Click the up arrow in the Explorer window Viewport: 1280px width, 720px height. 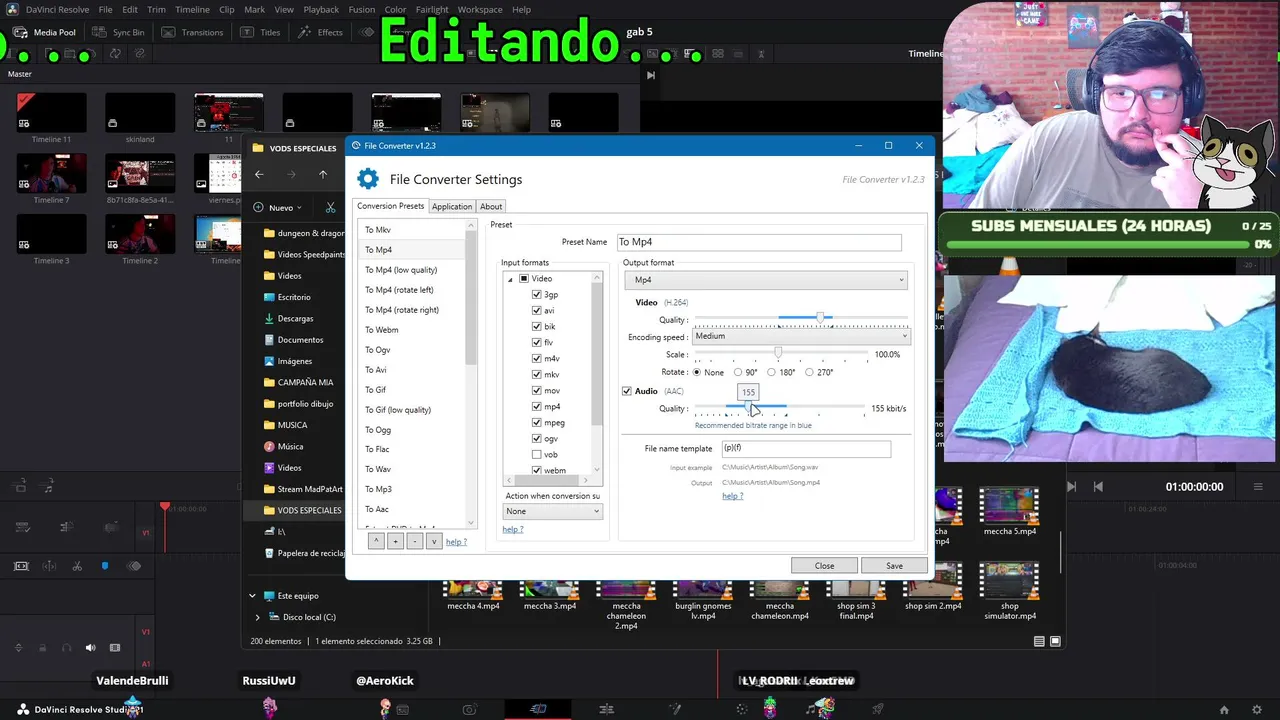(323, 174)
